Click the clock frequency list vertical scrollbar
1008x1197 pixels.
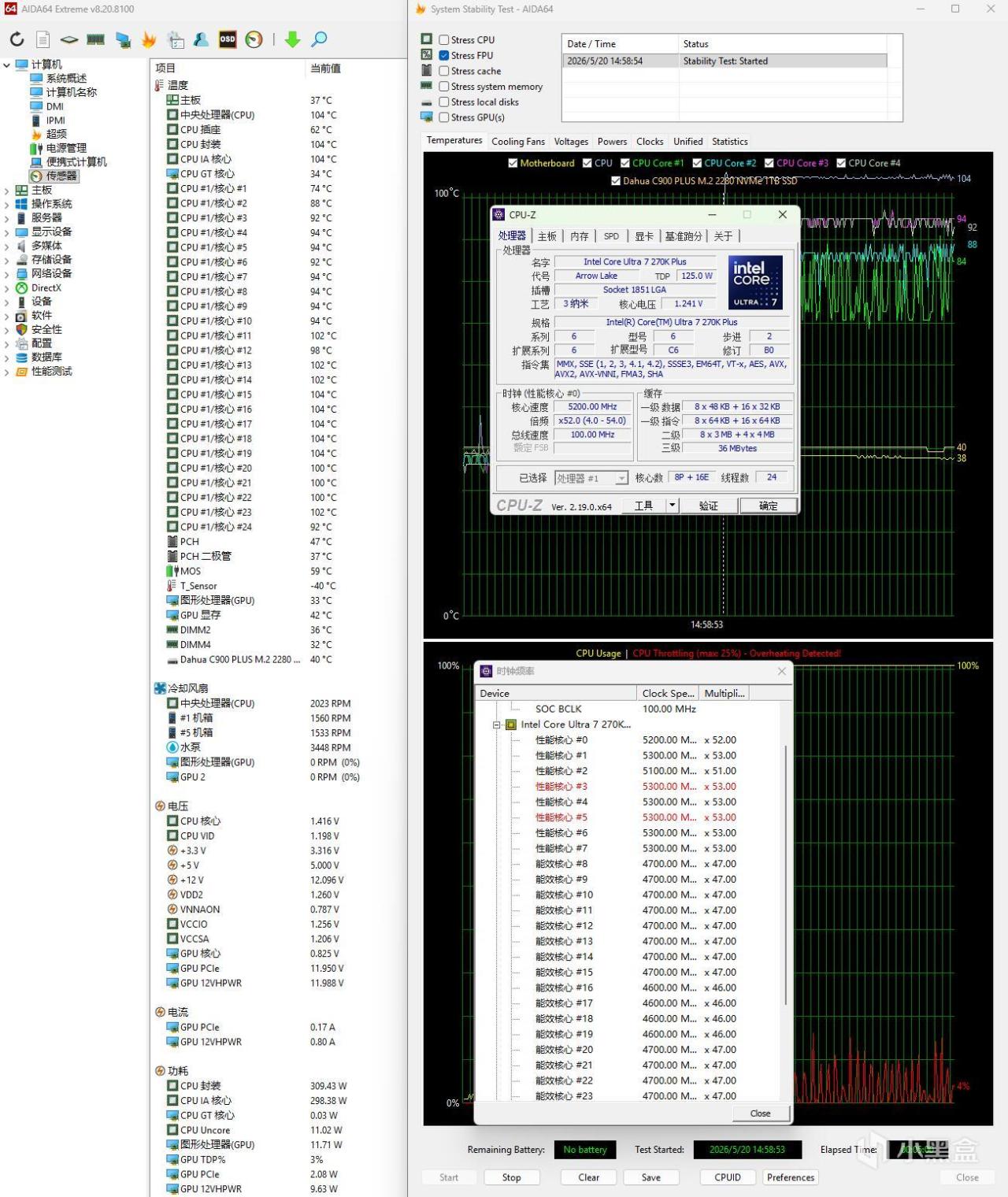(x=786, y=874)
